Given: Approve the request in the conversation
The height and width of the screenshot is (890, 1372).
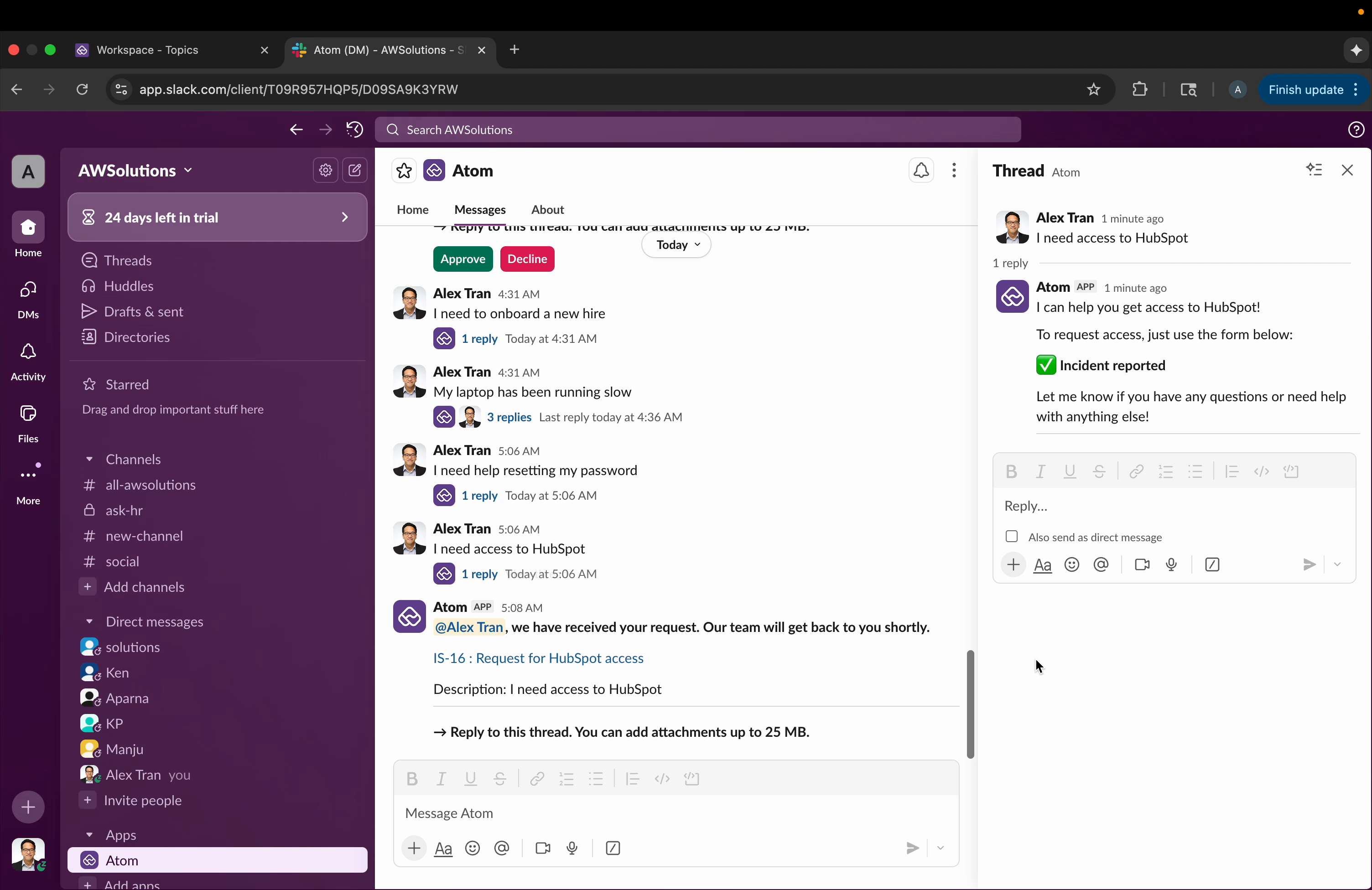Looking at the screenshot, I should [463, 259].
